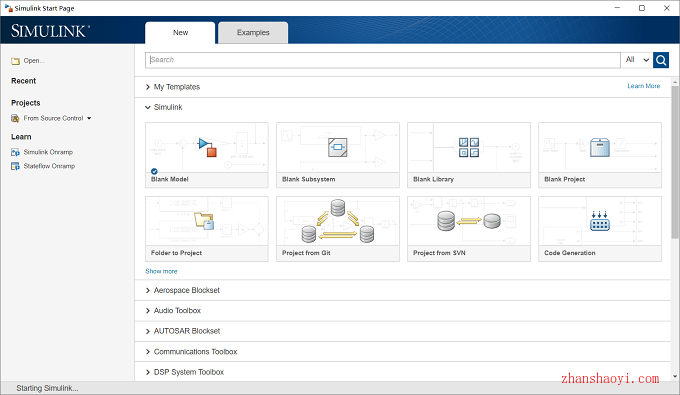This screenshot has height=395, width=680.
Task: Select the Code Generation icon
Action: pos(600,221)
